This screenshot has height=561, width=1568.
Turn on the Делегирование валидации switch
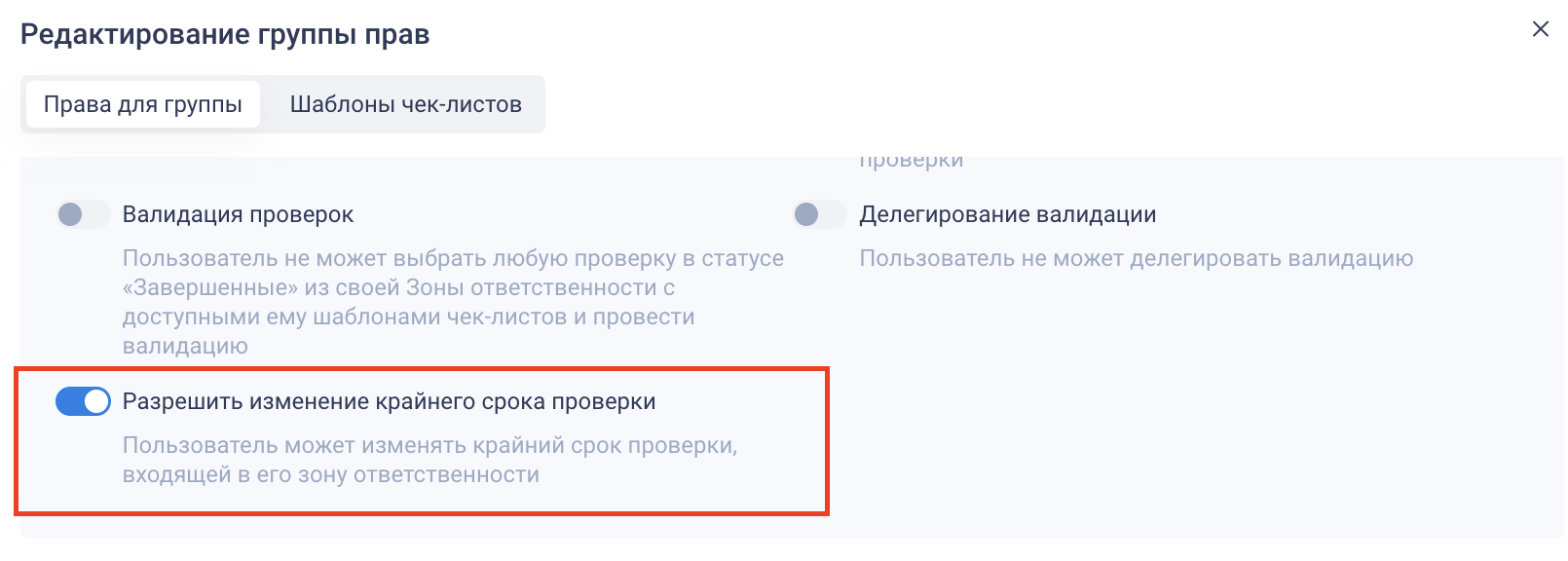(820, 214)
